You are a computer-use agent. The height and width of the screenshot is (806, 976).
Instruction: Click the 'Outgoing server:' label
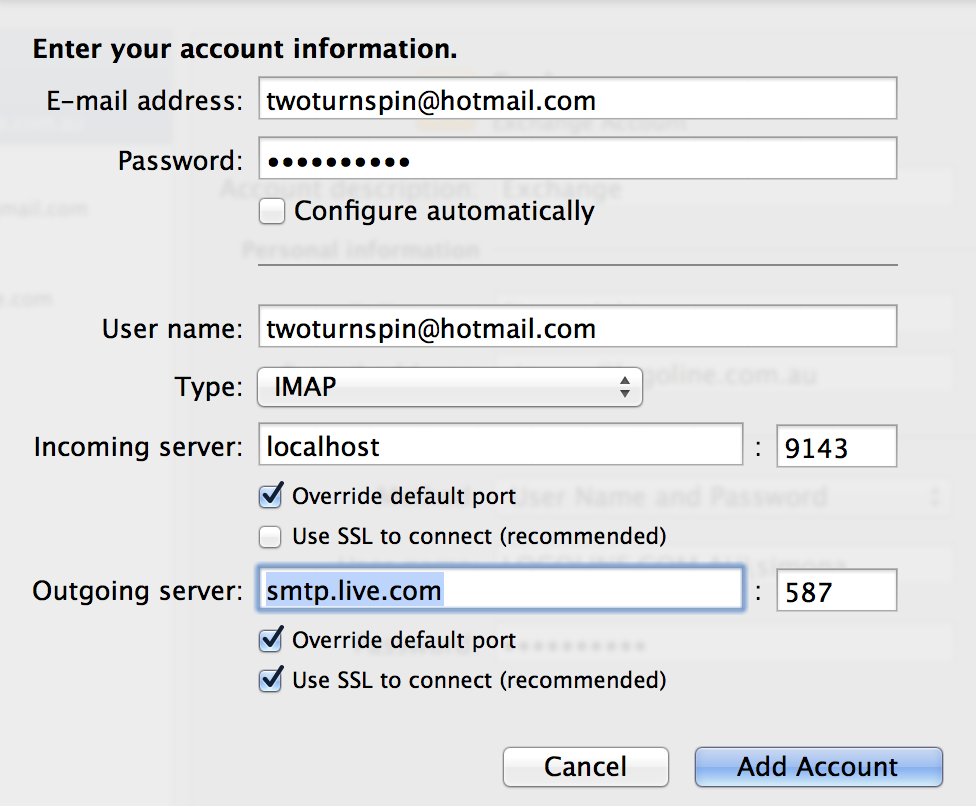[138, 591]
